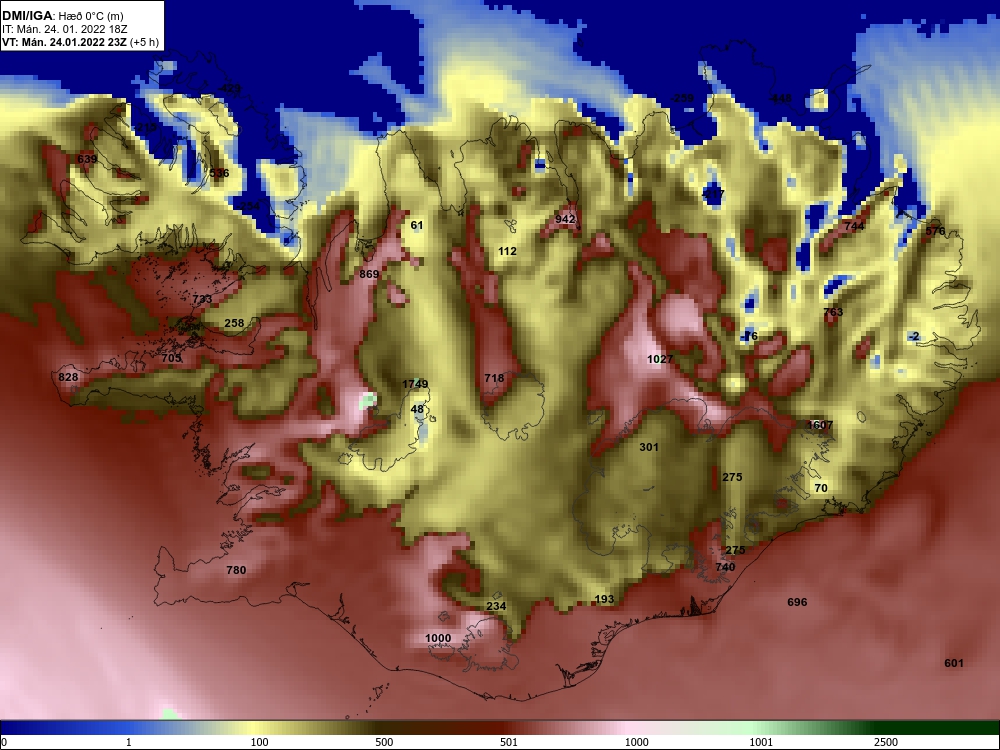Click the map value 301

(649, 447)
